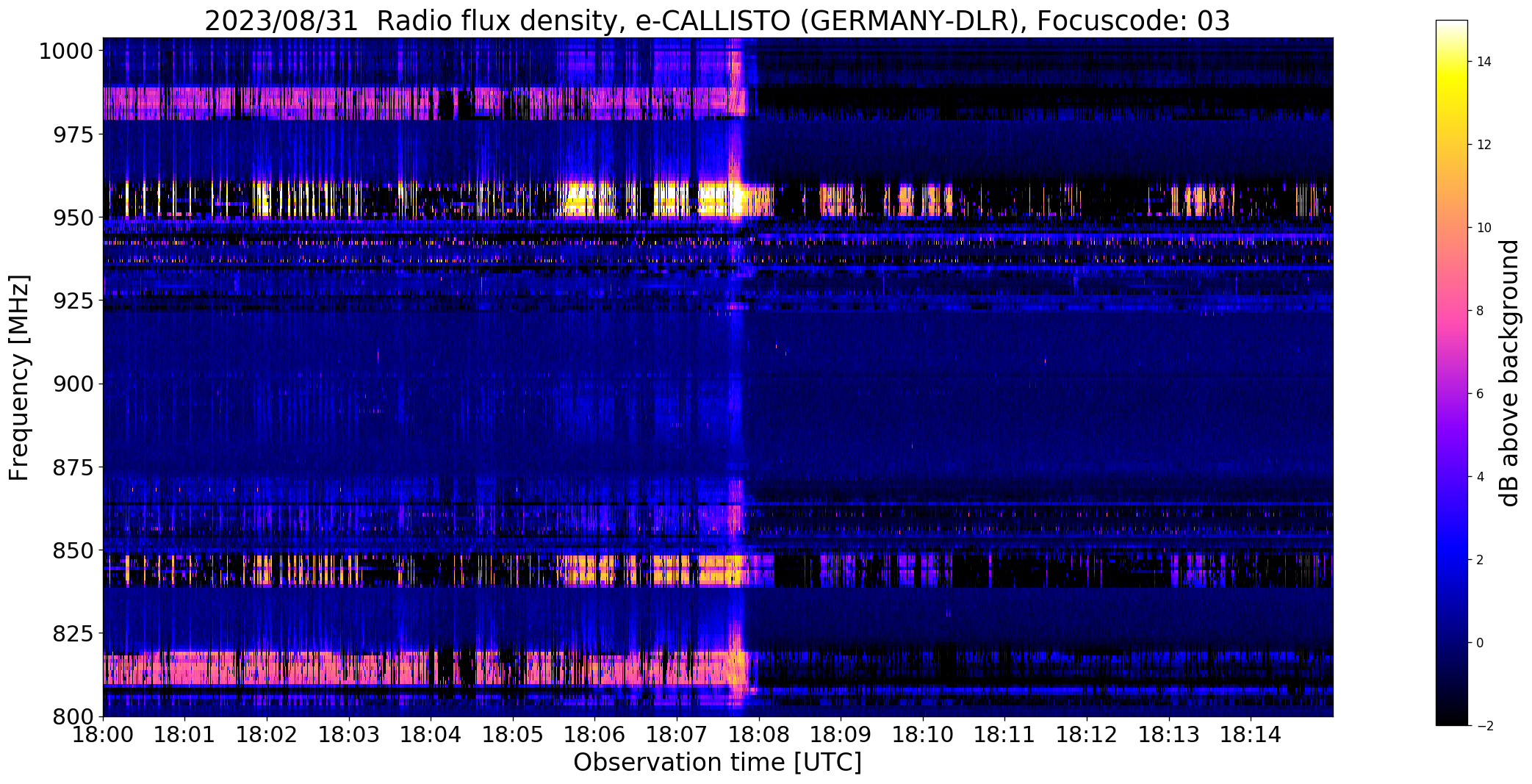Click the 1000 MHz tick label
1532x784 pixels.
66,51
